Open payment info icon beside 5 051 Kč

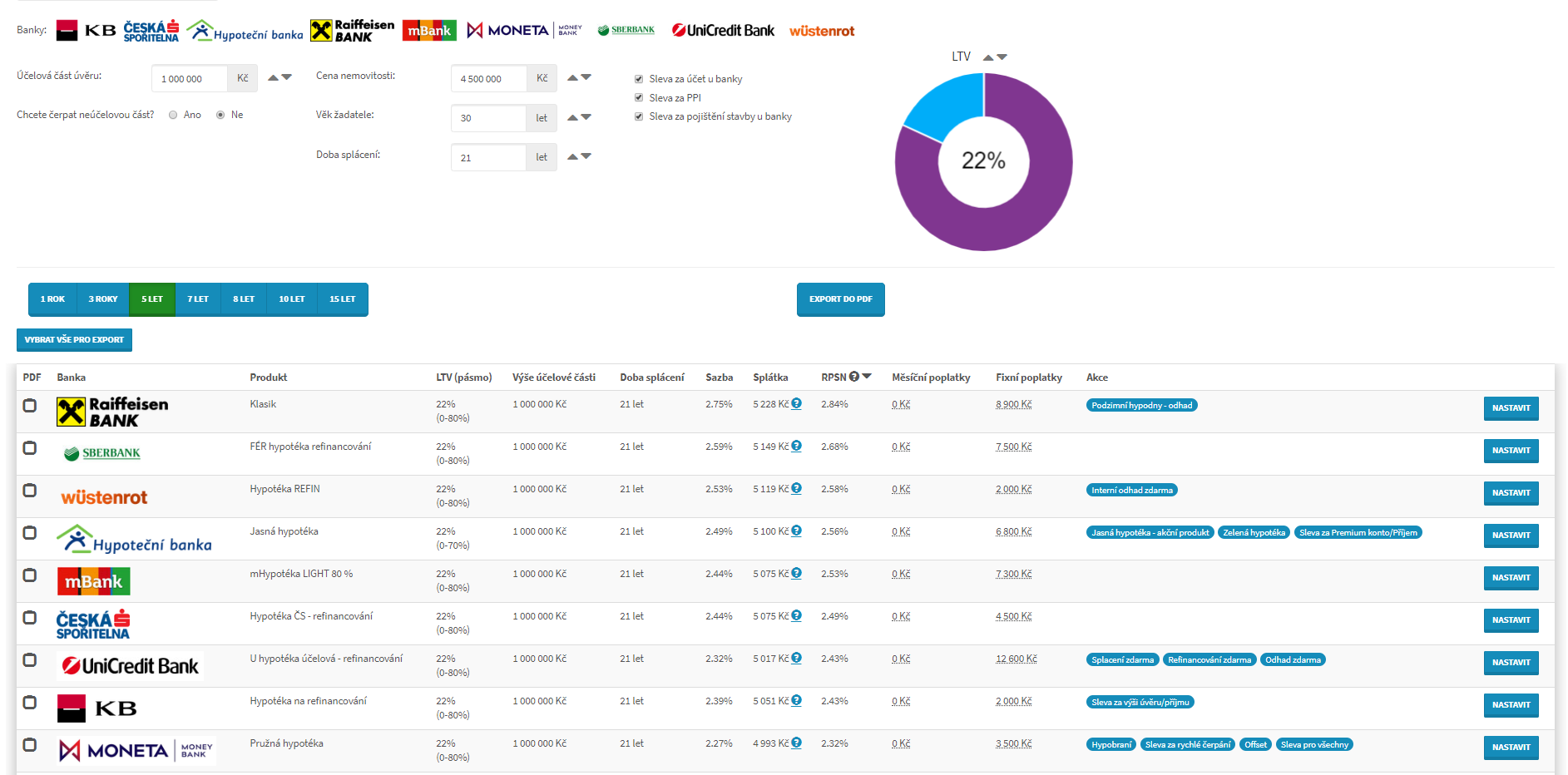[796, 700]
